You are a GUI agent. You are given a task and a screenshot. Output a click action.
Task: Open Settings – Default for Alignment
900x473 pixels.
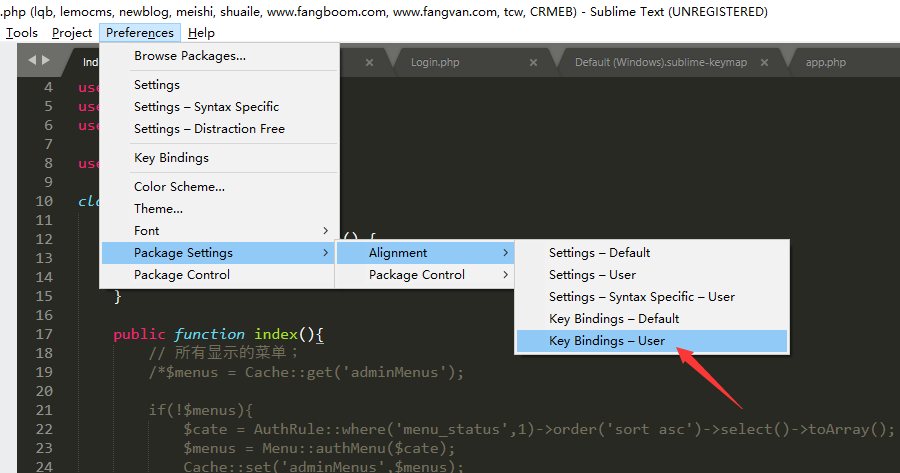point(652,253)
